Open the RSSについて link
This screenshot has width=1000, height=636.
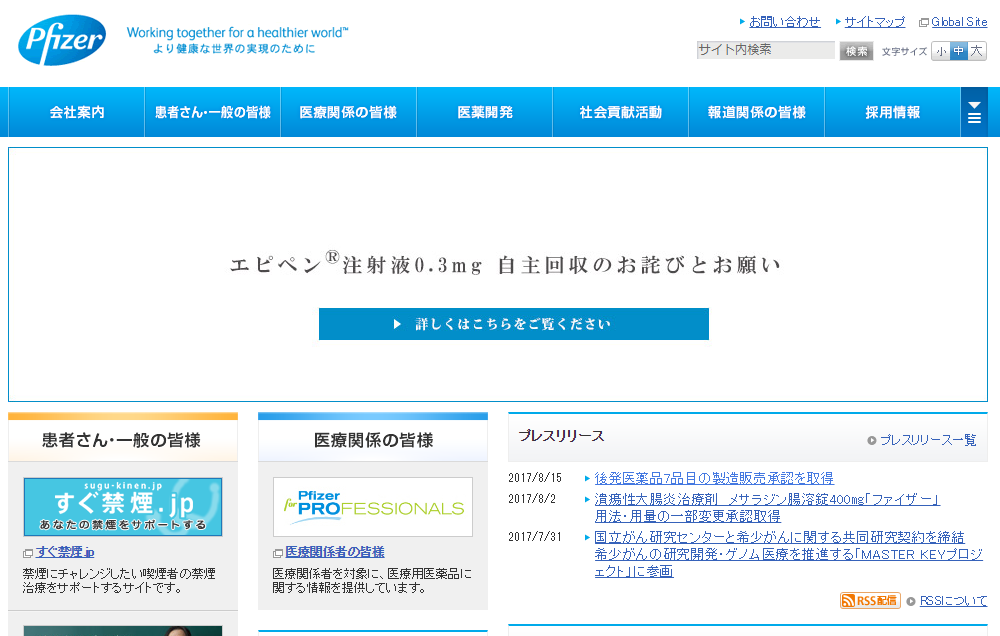[953, 600]
